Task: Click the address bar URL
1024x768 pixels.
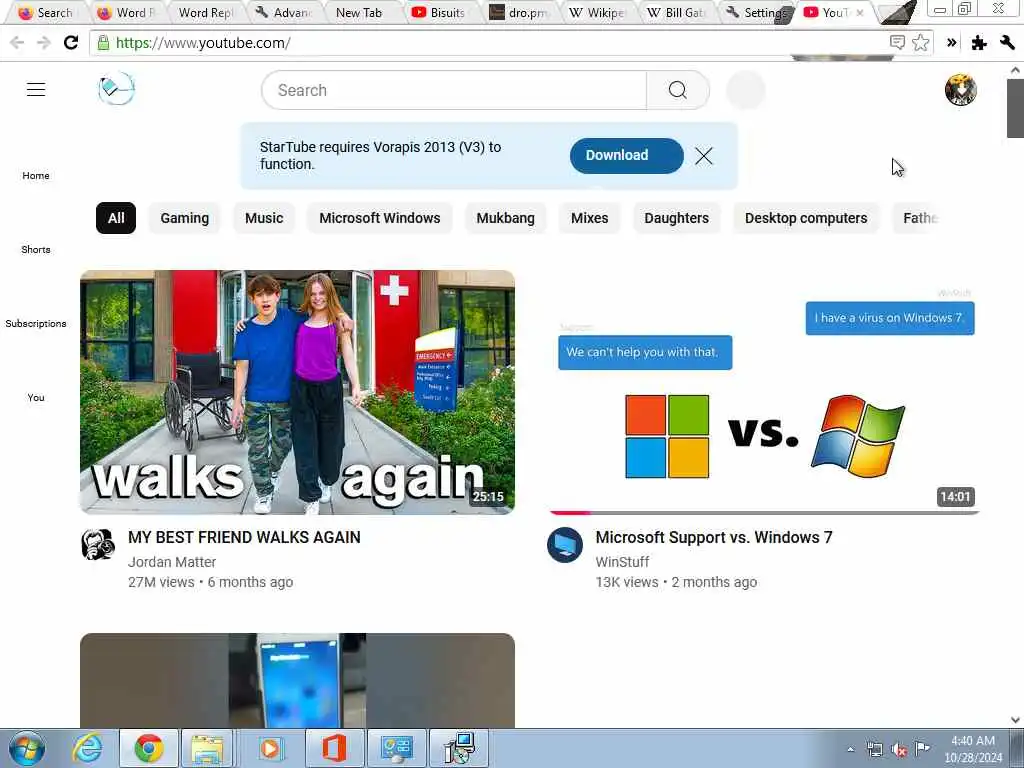Action: (x=203, y=43)
